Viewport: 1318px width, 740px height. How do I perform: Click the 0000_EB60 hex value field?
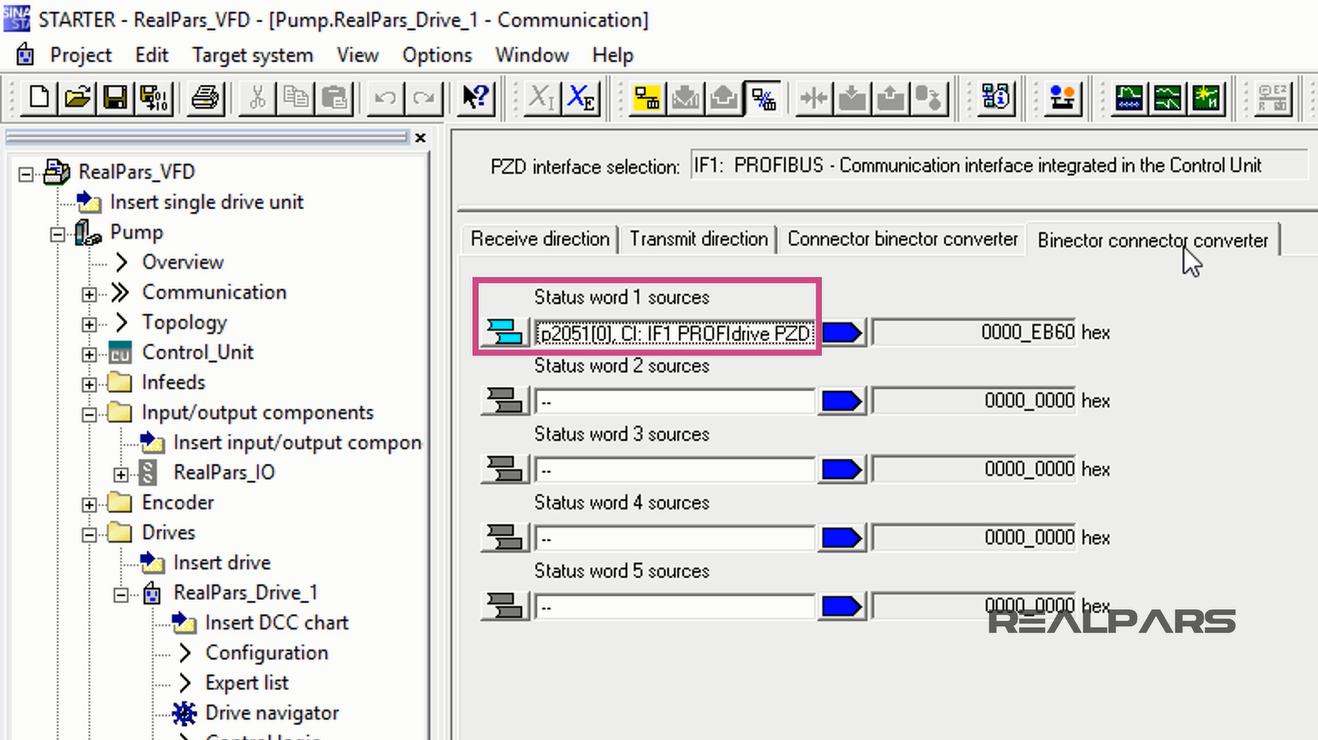pos(972,331)
